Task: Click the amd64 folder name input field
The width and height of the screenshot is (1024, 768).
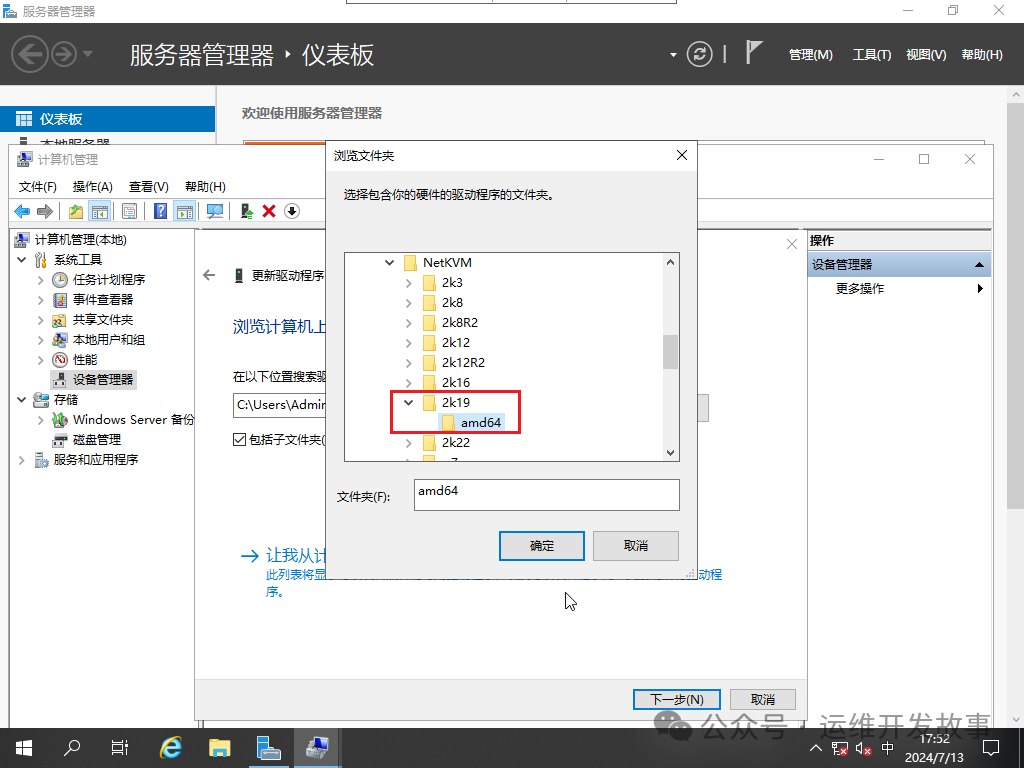Action: (x=546, y=494)
